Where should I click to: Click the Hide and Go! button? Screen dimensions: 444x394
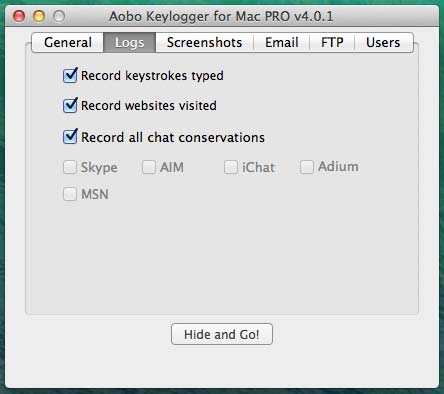pos(222,334)
